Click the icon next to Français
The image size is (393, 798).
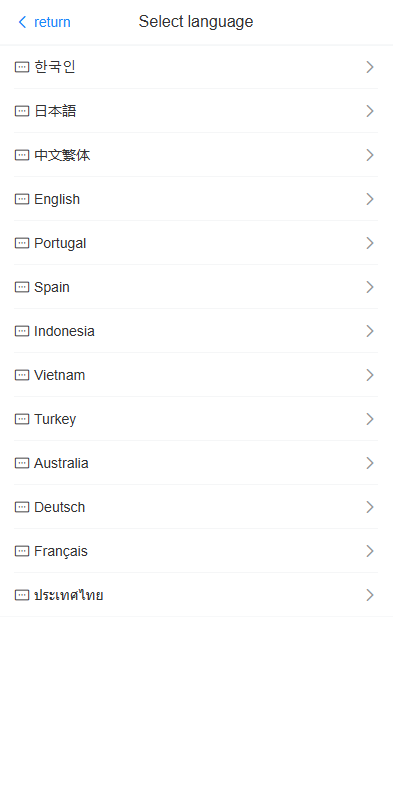point(22,551)
